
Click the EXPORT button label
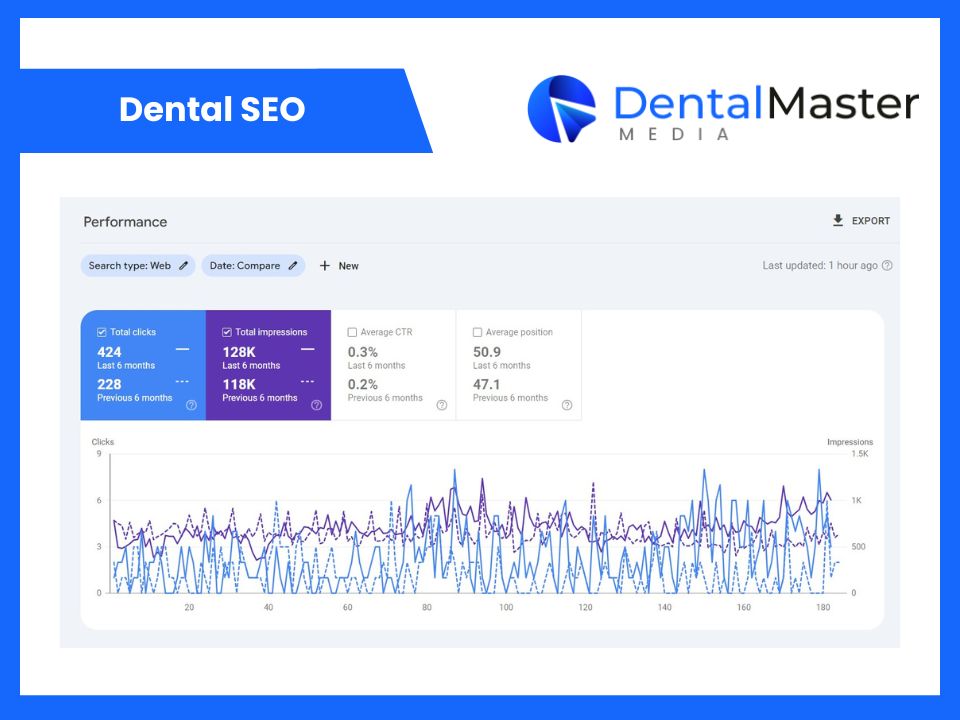[x=871, y=221]
